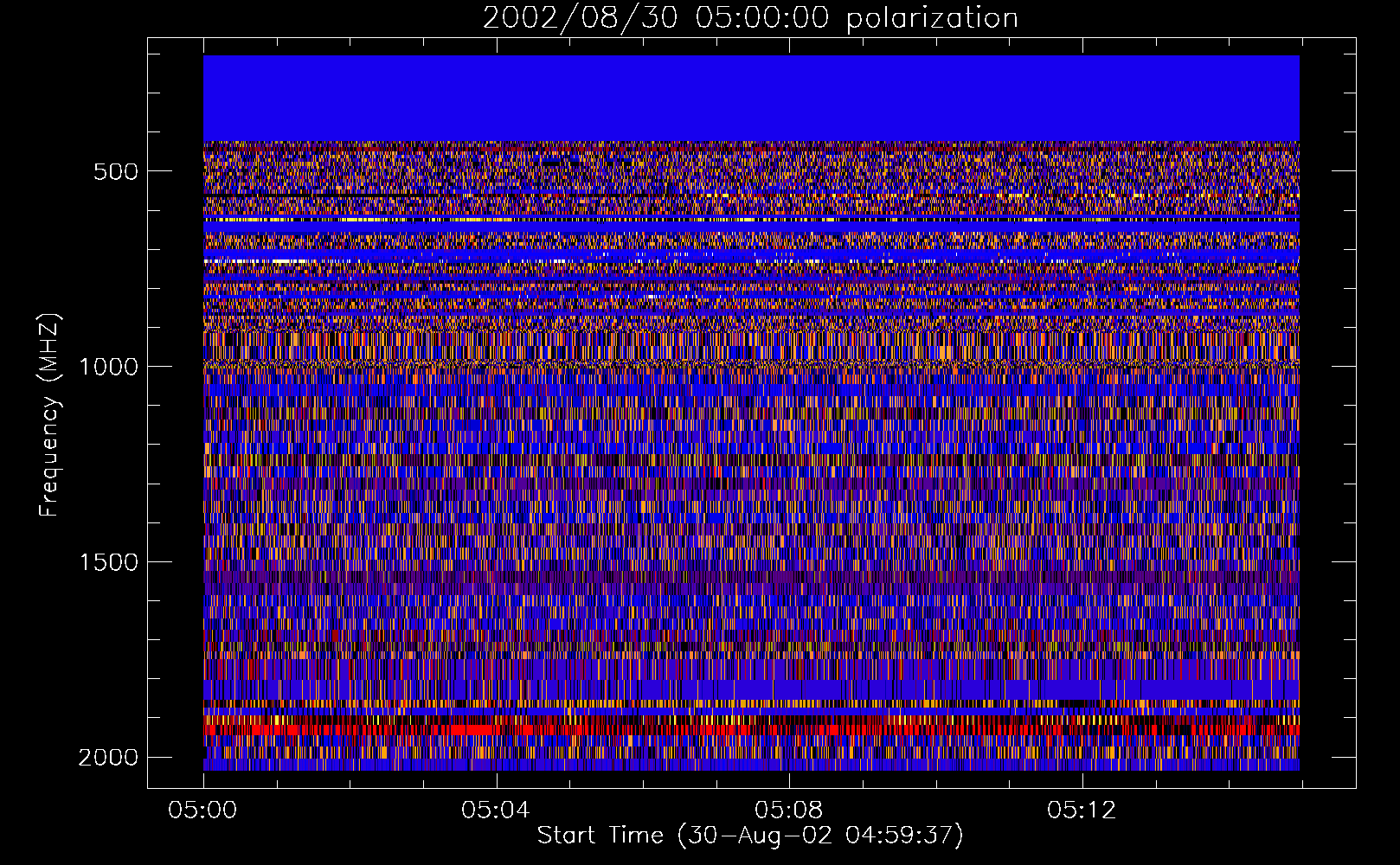This screenshot has height=865, width=1400.
Task: Click the 'Start Time (30-Aug-02 04:59:37)' label
Action: click(750, 836)
